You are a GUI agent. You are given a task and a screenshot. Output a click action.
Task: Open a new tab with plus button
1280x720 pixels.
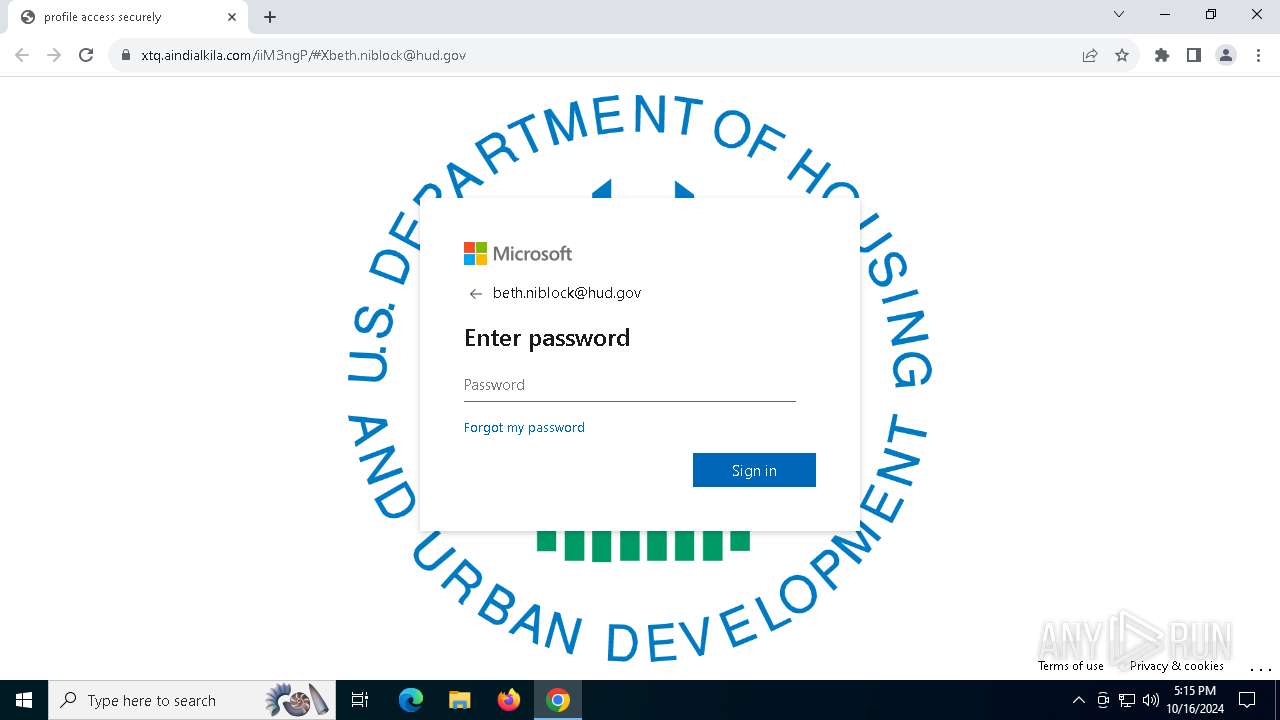point(270,17)
